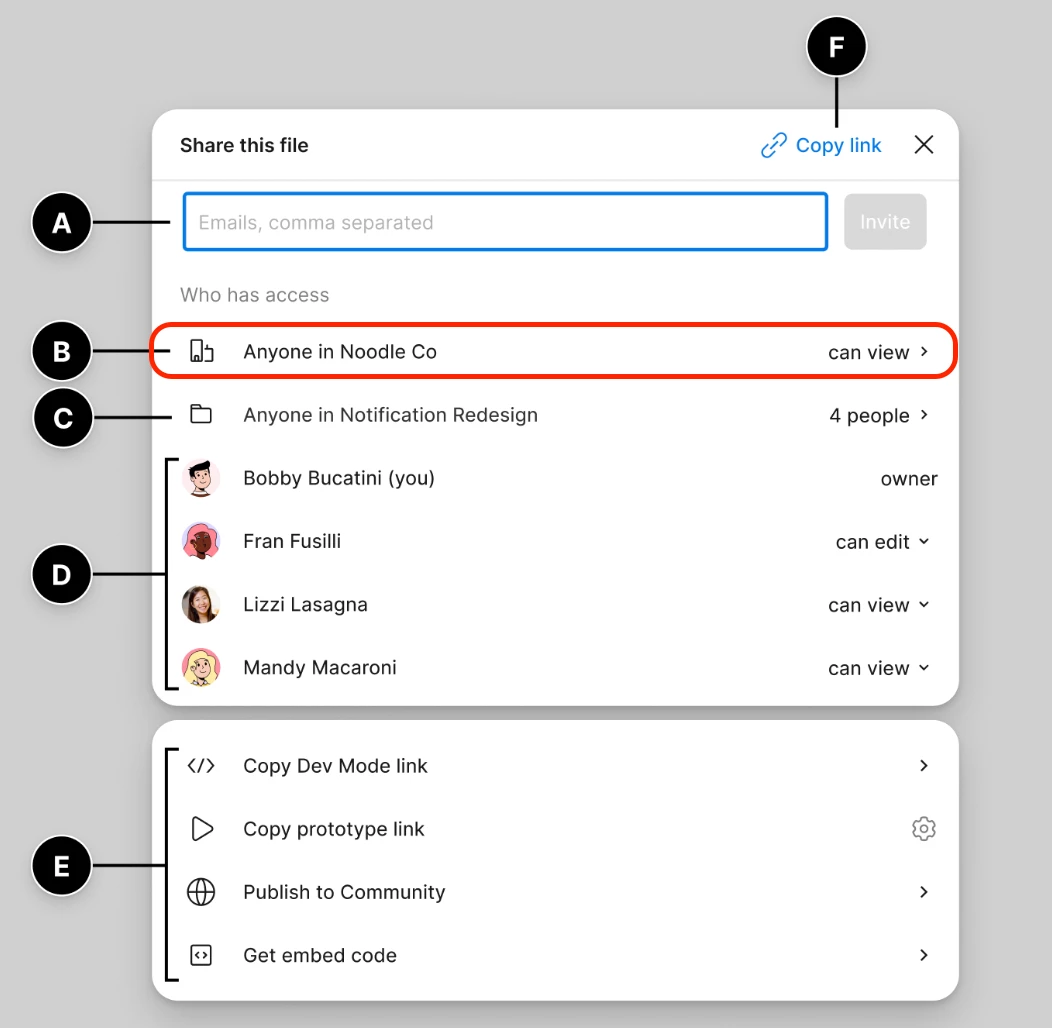Screen dimensions: 1052x1028
Task: Click Mandy Macaroni's avatar
Action: 201,667
